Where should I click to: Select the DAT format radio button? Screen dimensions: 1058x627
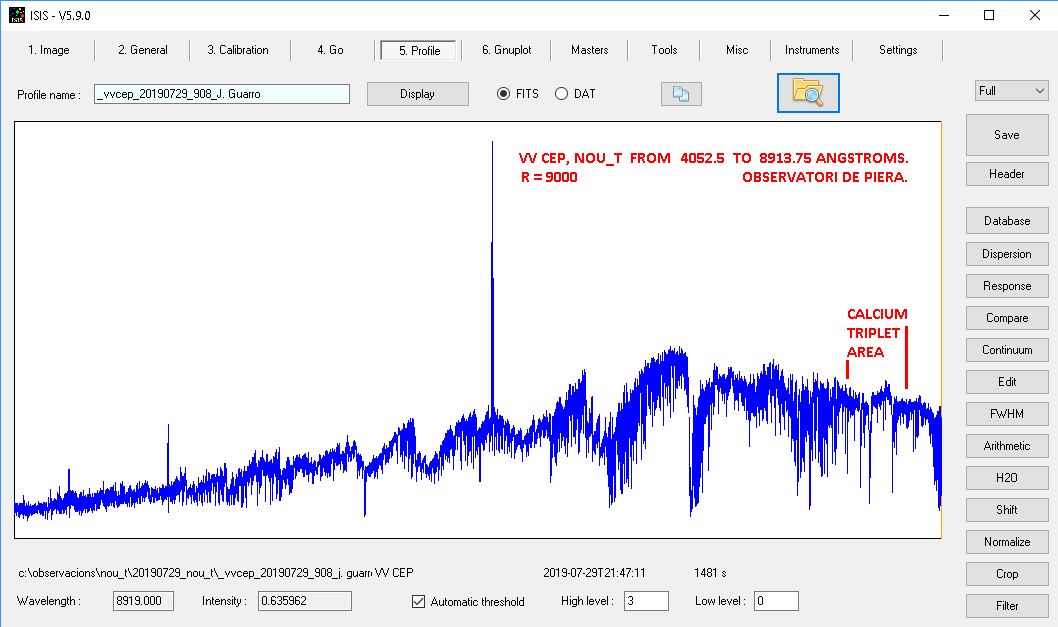(562, 94)
